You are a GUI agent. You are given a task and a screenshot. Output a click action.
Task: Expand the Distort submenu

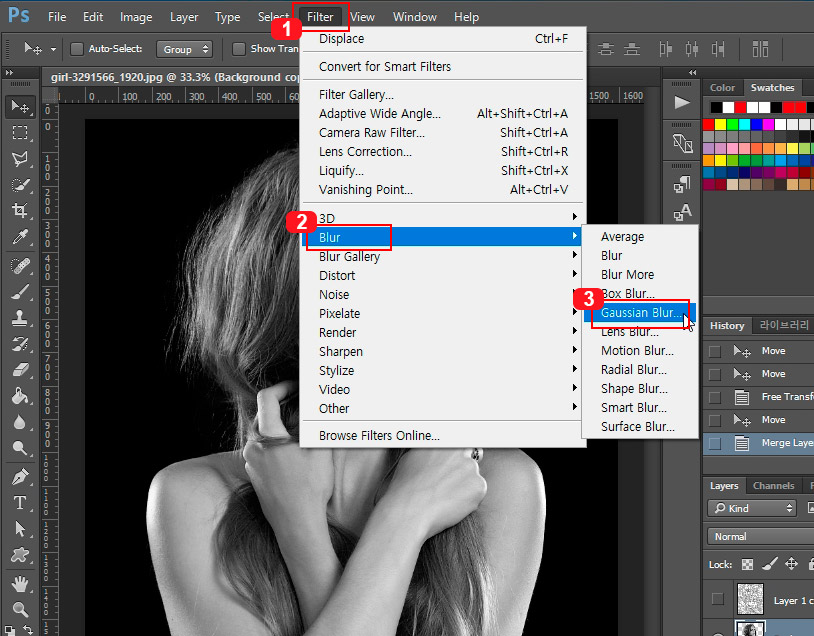pos(443,275)
